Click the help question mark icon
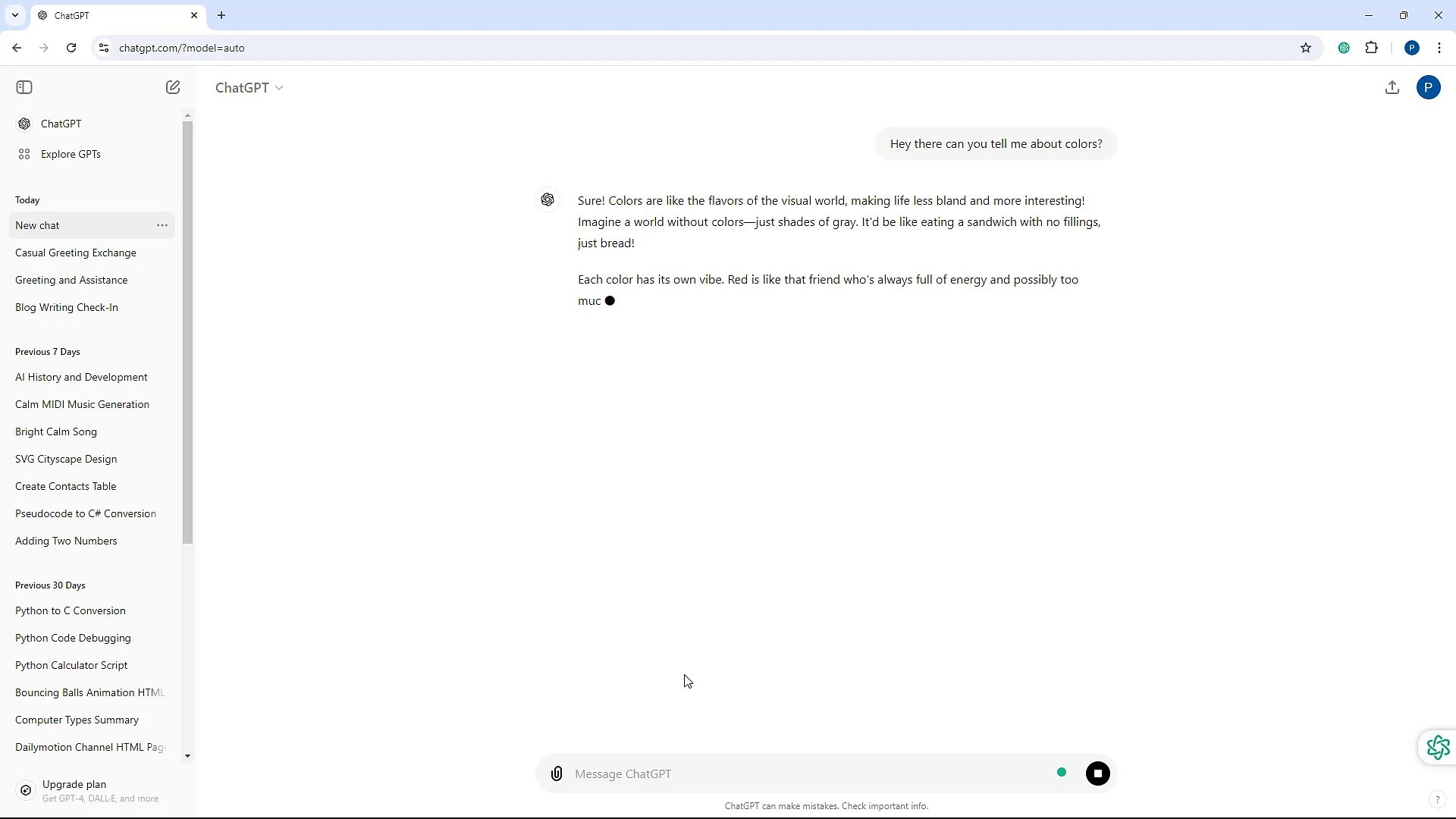This screenshot has height=819, width=1456. pyautogui.click(x=1437, y=799)
